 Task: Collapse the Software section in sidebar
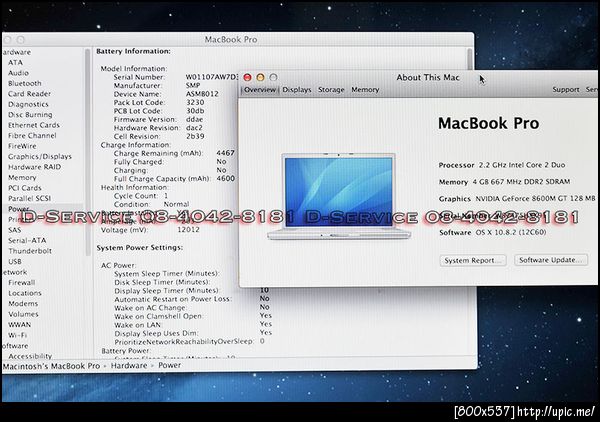click(x=15, y=346)
